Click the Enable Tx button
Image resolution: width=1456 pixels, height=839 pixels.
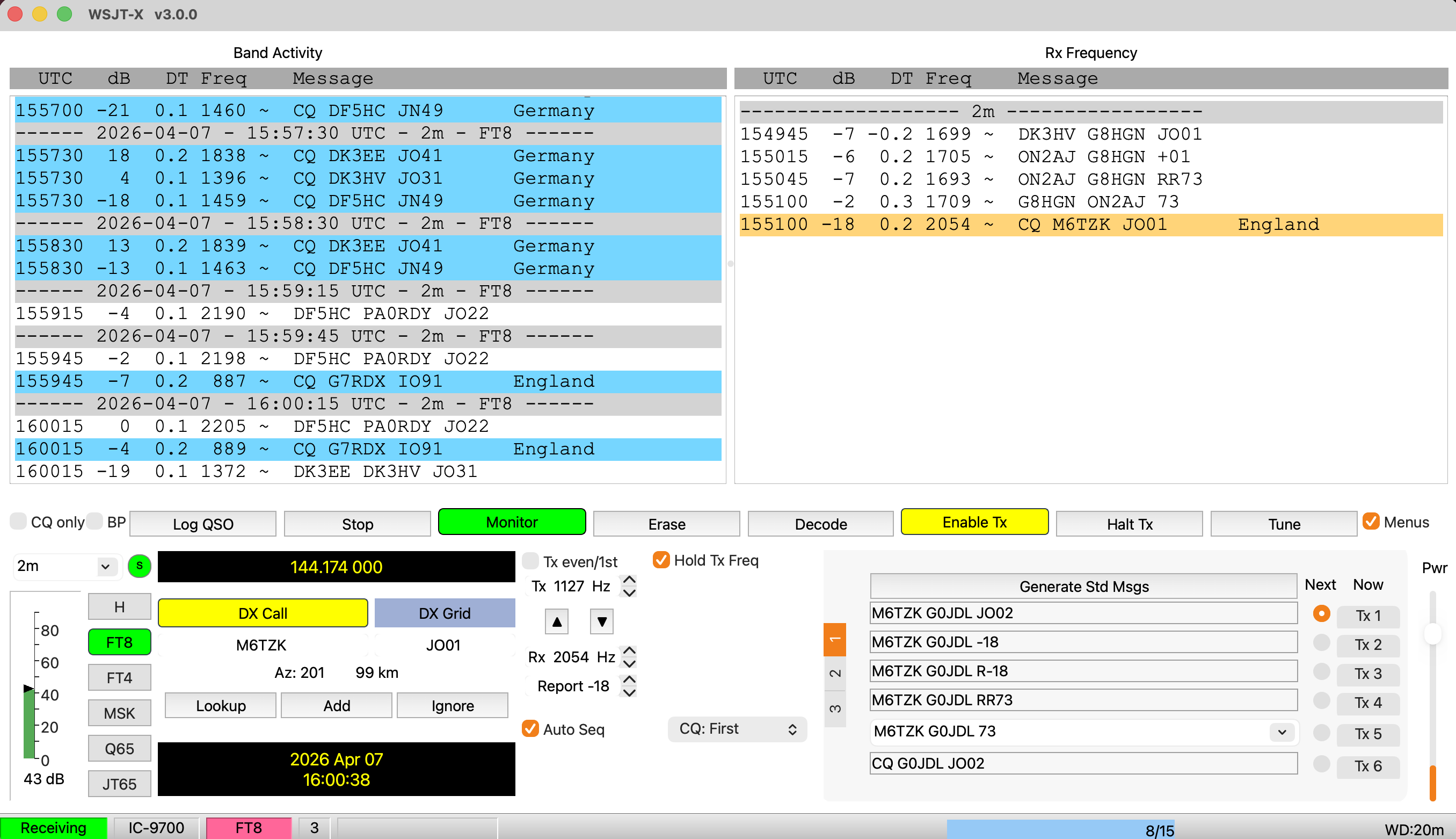974,522
